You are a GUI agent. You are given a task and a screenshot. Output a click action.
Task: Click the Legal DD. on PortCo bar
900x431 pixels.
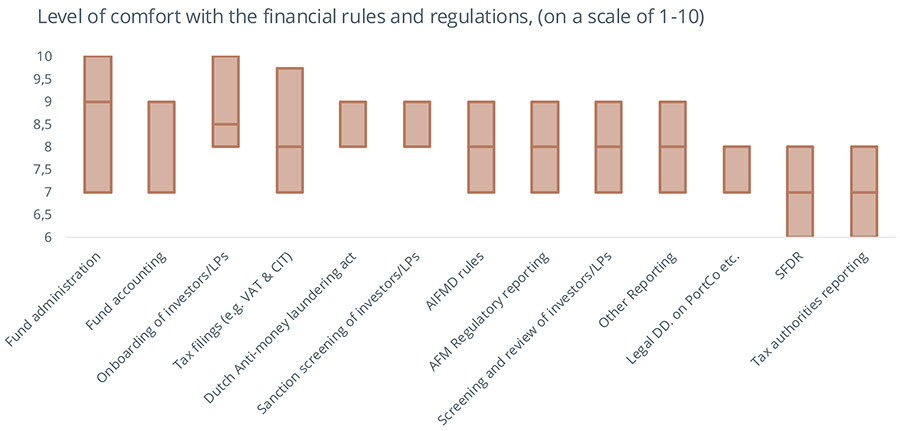coord(737,169)
